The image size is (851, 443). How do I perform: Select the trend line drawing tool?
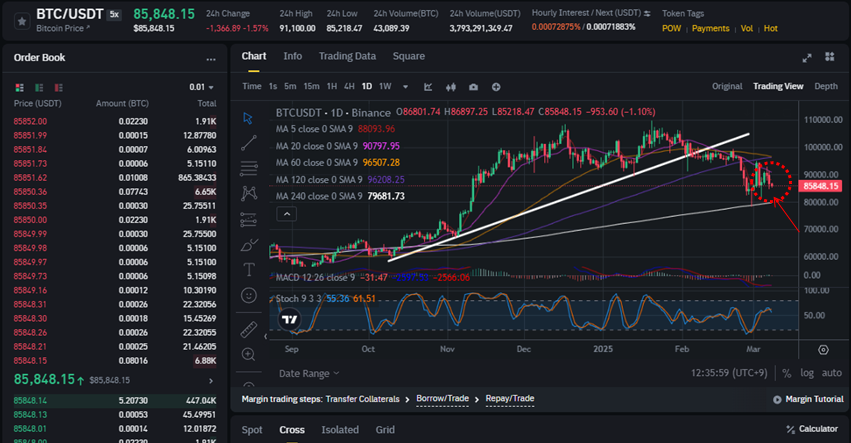point(249,143)
